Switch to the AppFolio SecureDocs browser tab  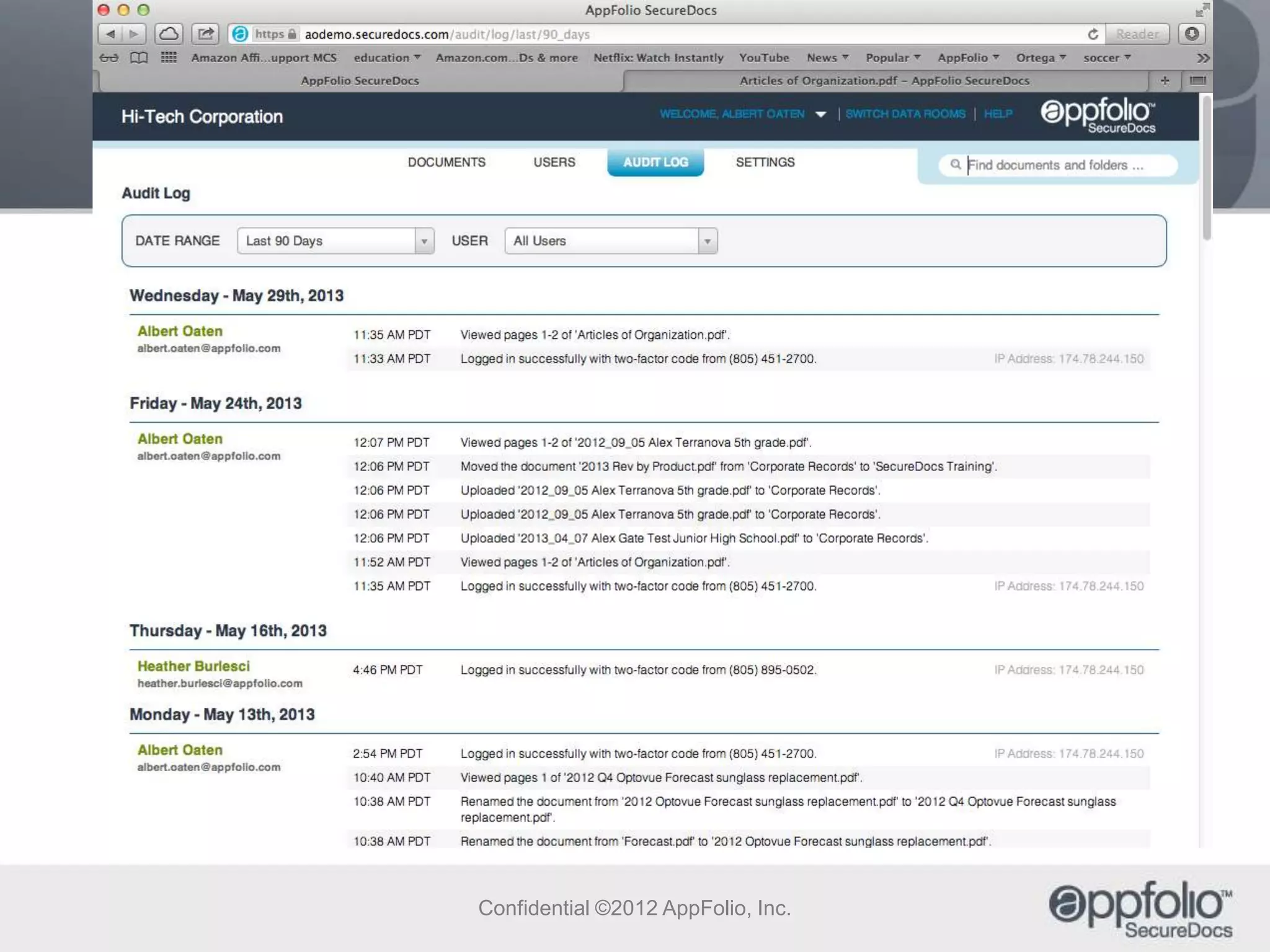click(360, 81)
